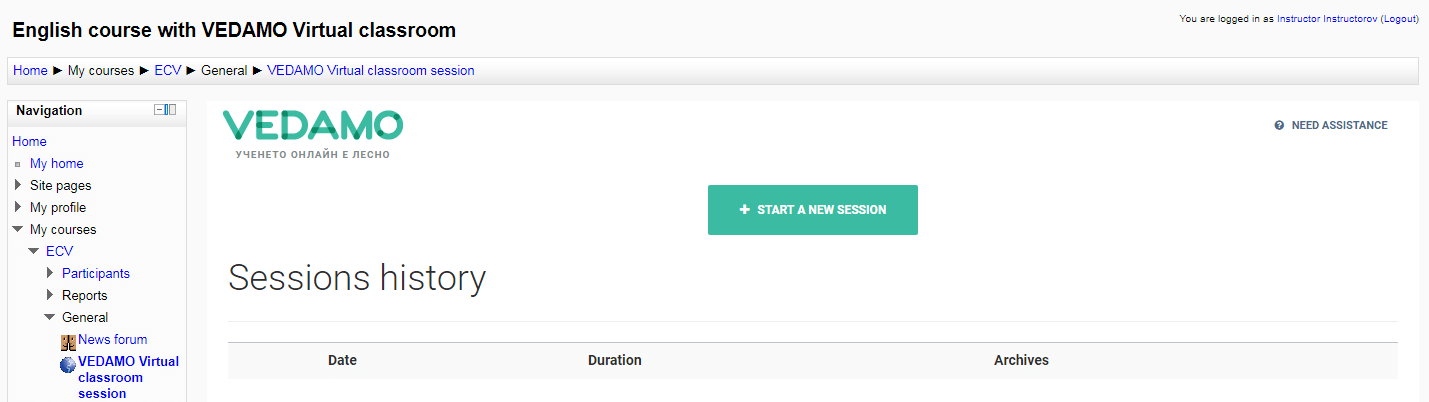Image resolution: width=1429 pixels, height=402 pixels.
Task: Click the plus icon on Start a New Session
Action: 744,210
